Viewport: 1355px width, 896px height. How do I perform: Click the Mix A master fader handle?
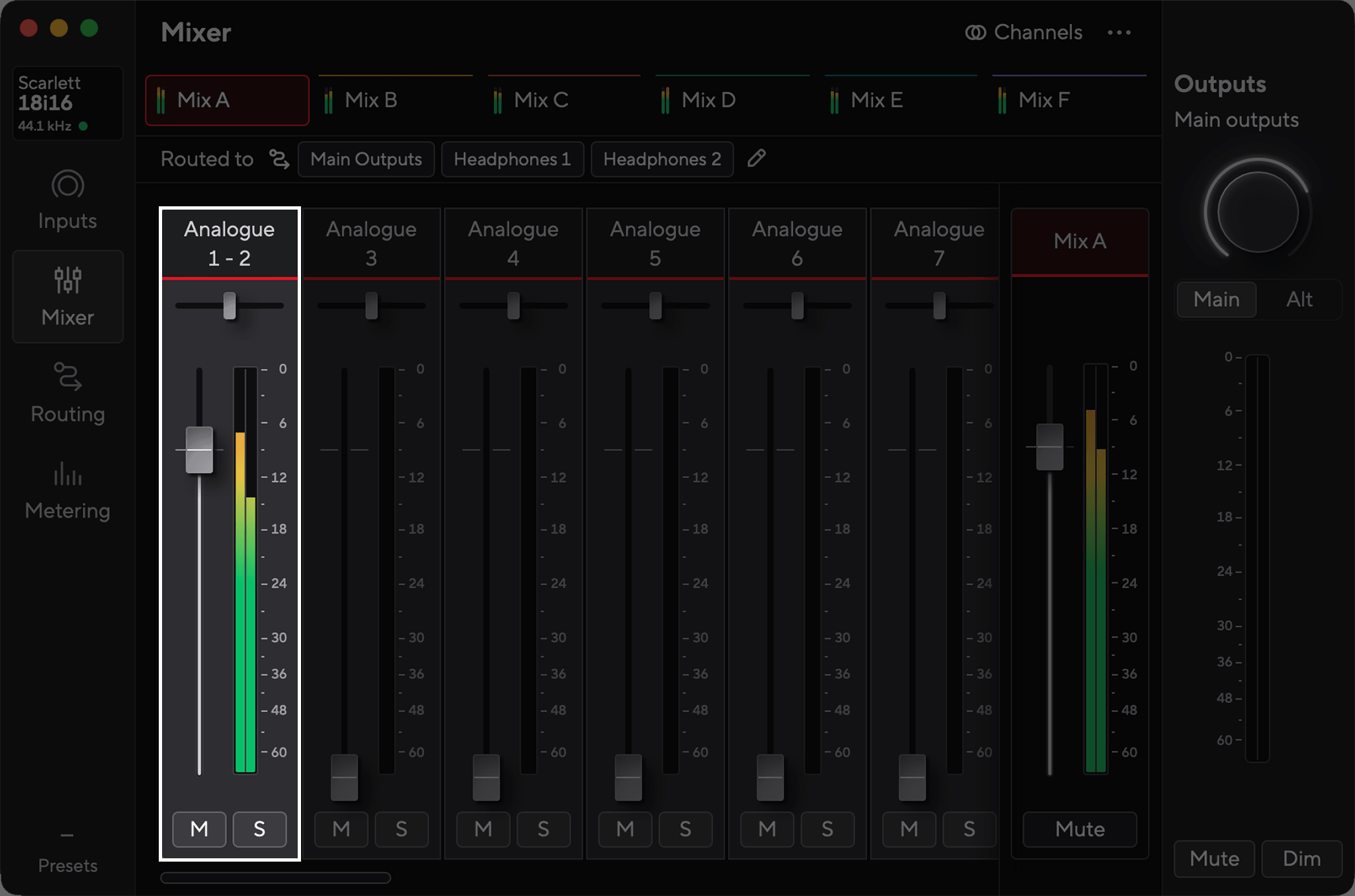(x=1049, y=447)
